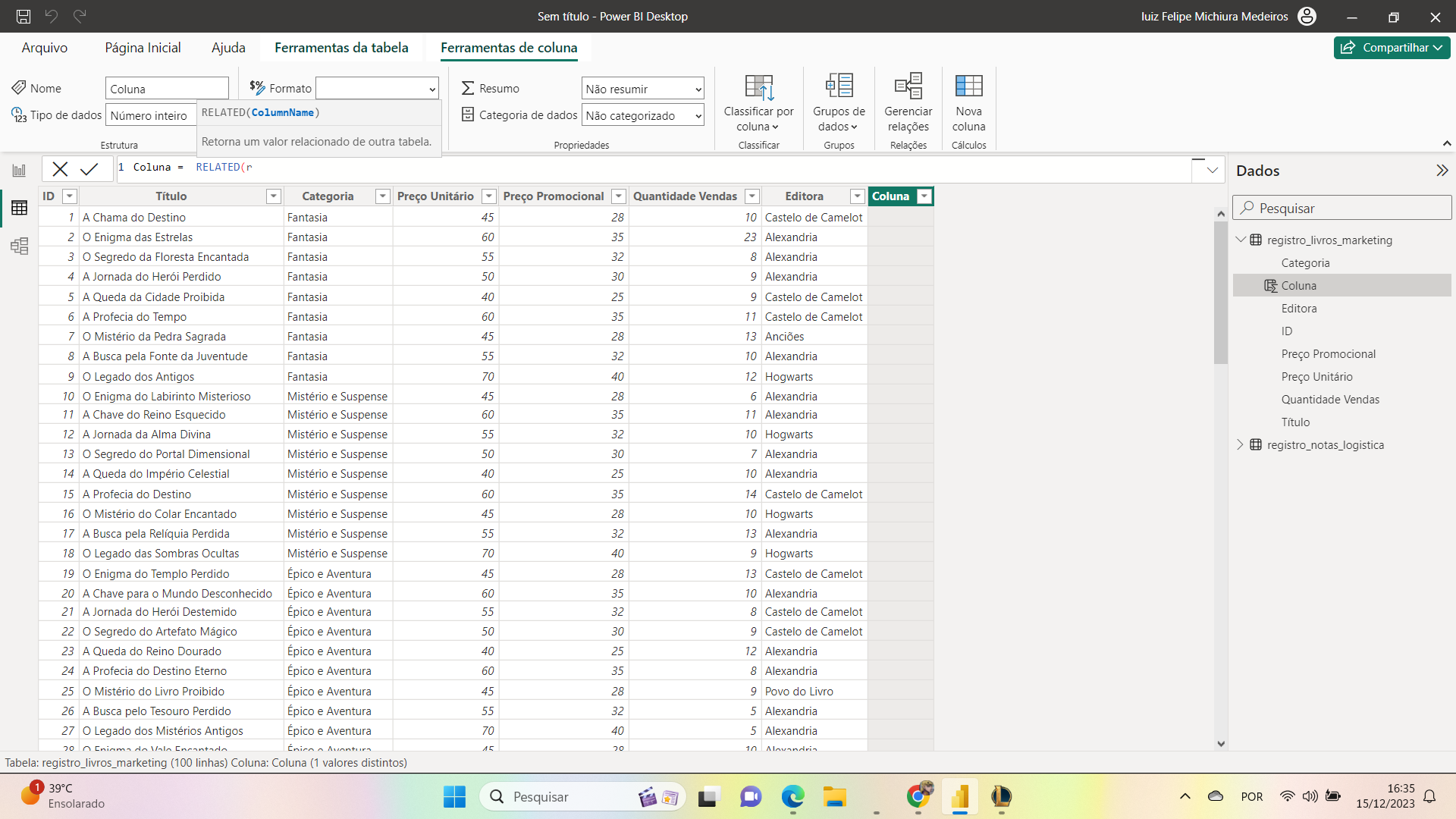Open Chrome from the taskbar

click(x=918, y=796)
